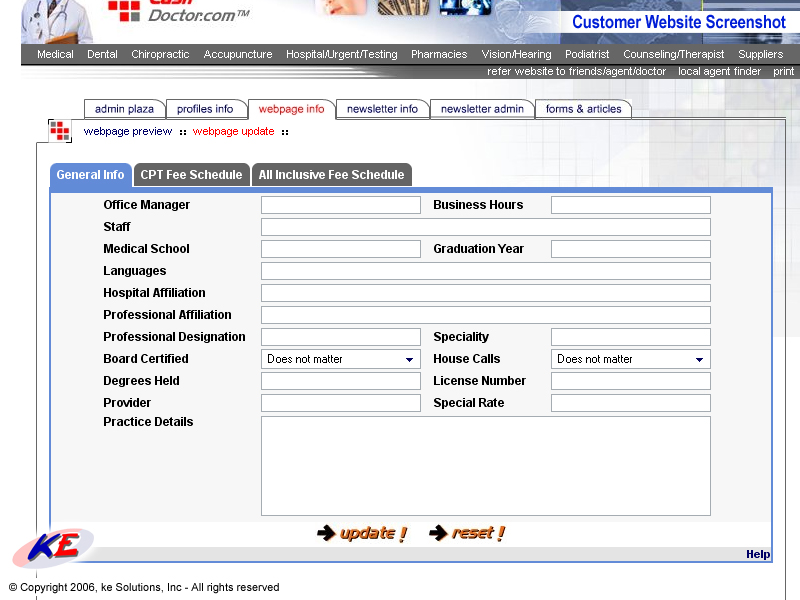
Task: Click the Customer Website Screenshot heading
Action: tap(679, 22)
